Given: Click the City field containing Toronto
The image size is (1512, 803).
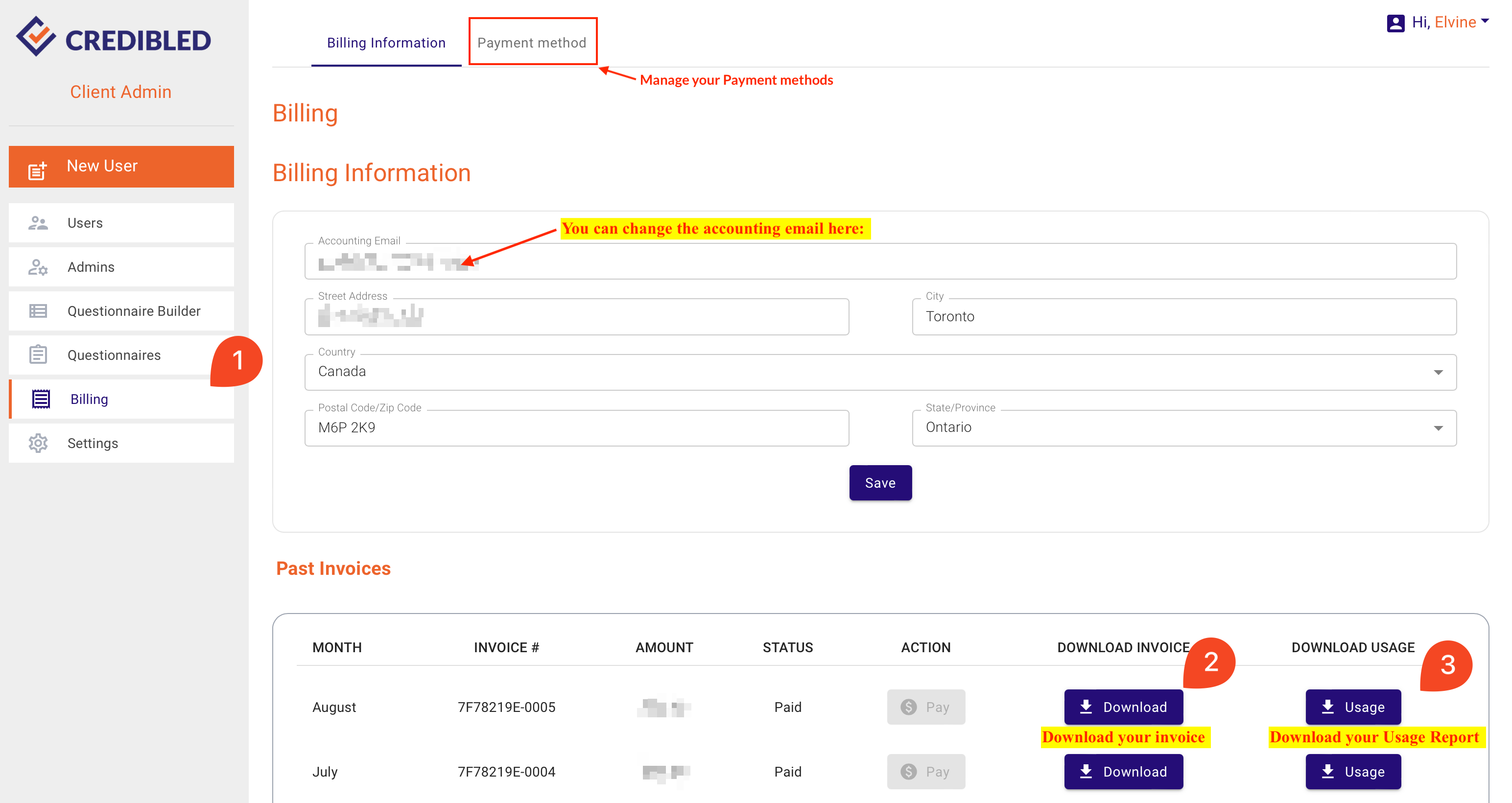Looking at the screenshot, I should pos(1183,317).
